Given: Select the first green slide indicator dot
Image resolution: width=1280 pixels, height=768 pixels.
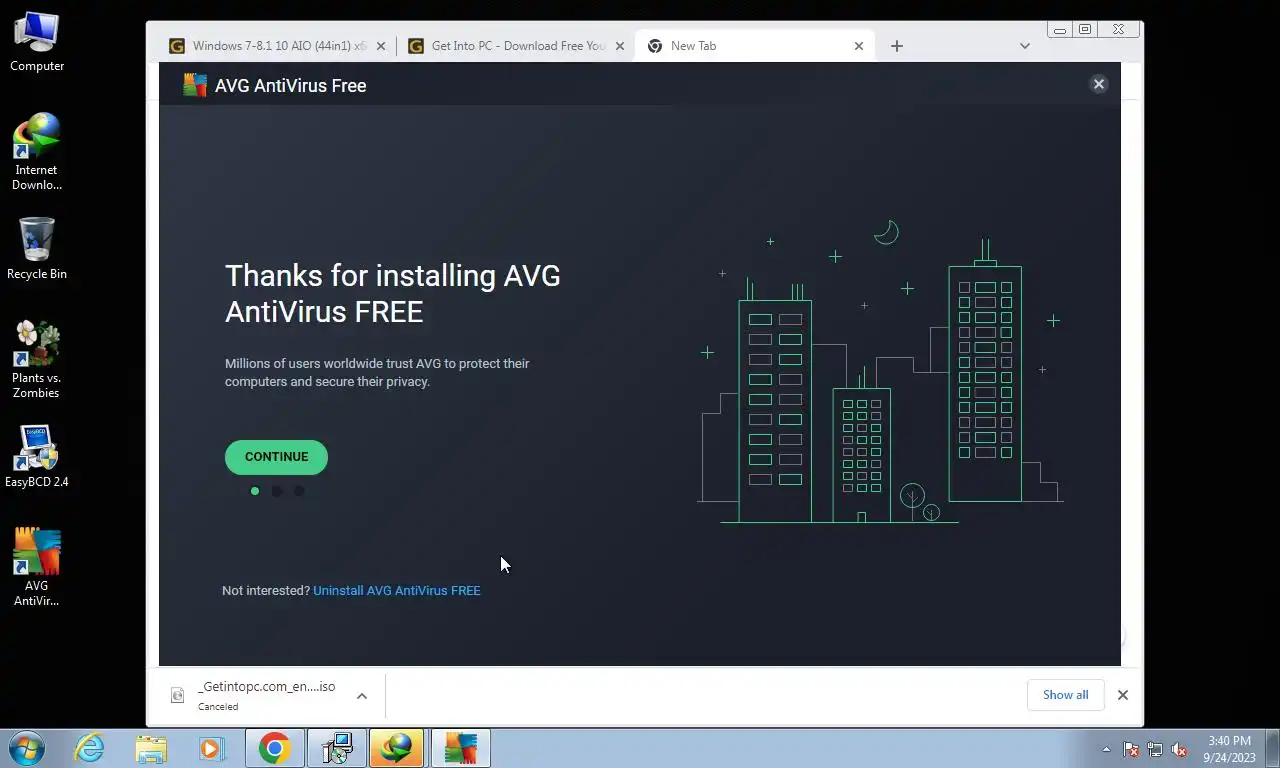Looking at the screenshot, I should 255,491.
